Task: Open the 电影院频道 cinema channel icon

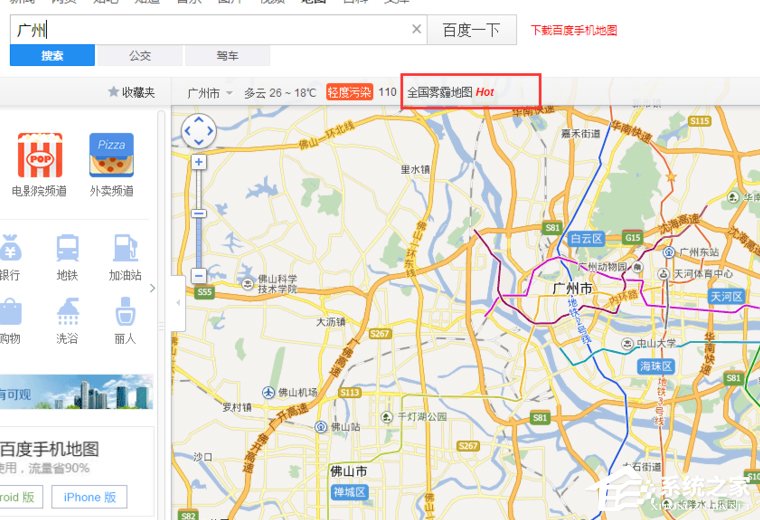Action: coord(39,156)
